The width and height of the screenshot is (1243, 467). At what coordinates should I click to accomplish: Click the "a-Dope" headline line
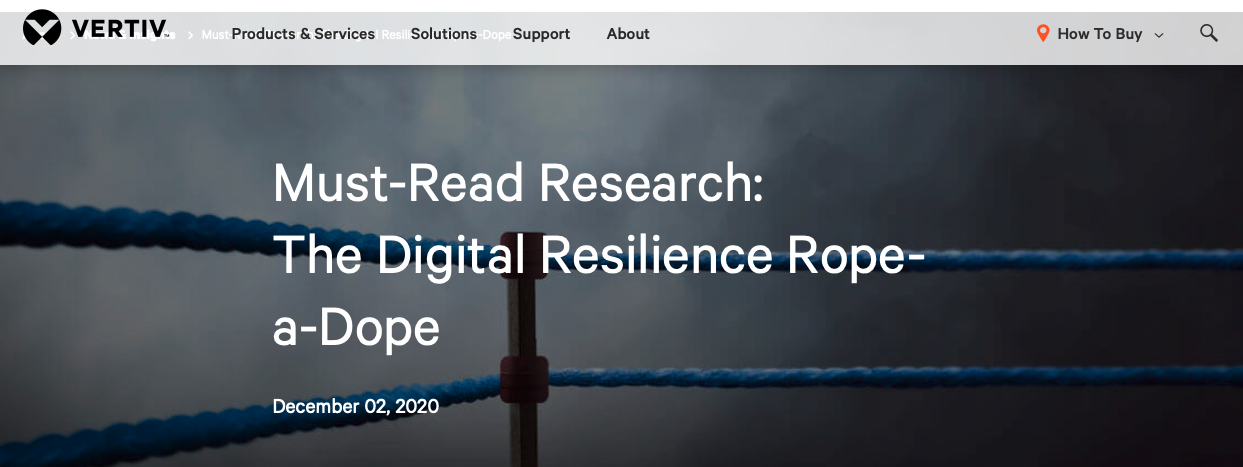click(356, 327)
